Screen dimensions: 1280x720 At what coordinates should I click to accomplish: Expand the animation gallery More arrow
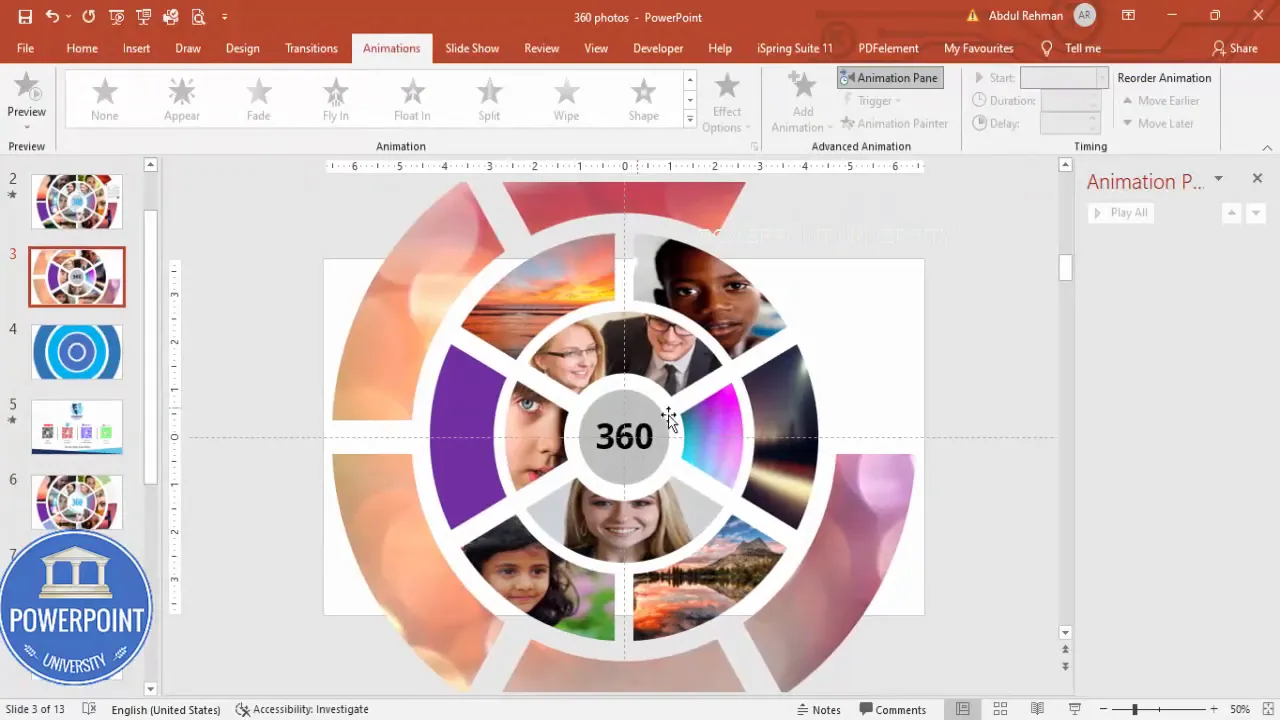tap(689, 120)
